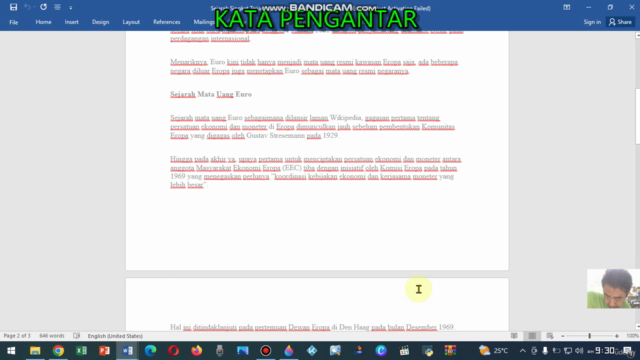Open the Bandicam red record taskbar icon
Viewport: 640px width, 360px height.
(x=266, y=351)
